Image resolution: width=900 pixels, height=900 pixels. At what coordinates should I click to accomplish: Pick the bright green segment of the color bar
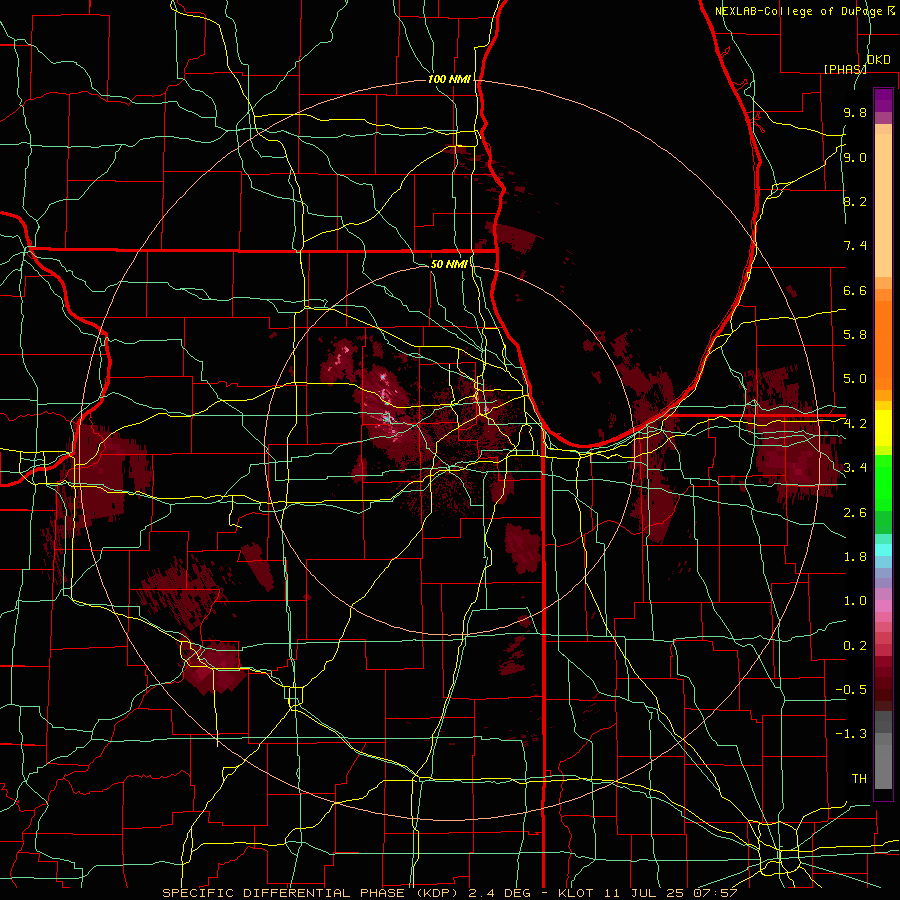click(x=883, y=482)
